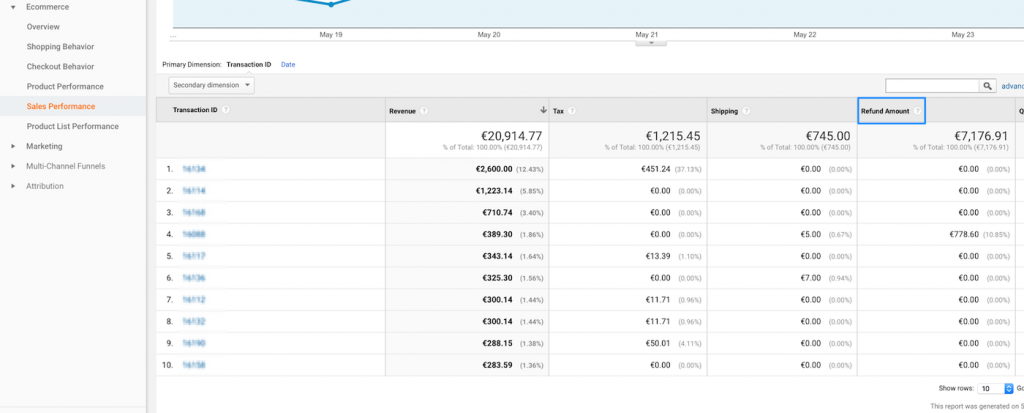1024x413 pixels.
Task: Click help icon beside Transaction ID header
Action: click(x=227, y=110)
